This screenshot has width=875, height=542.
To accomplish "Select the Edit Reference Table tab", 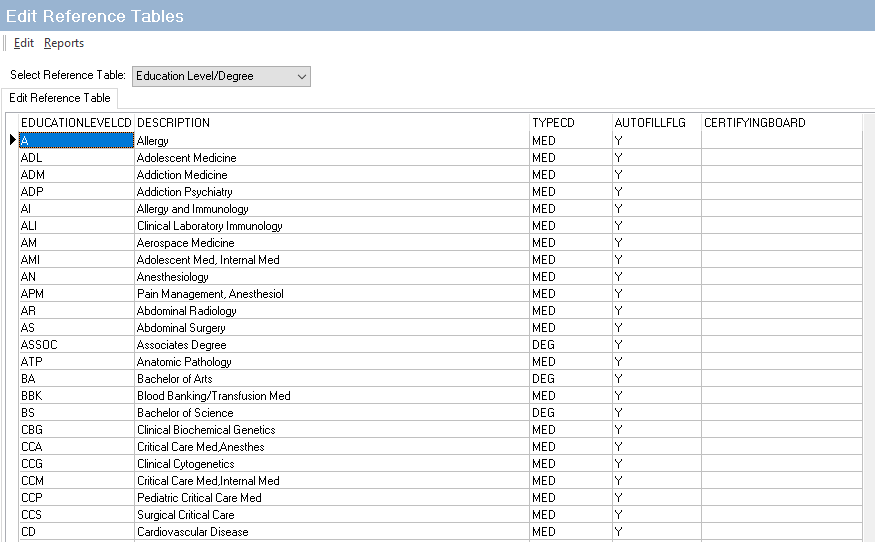I will click(x=59, y=98).
